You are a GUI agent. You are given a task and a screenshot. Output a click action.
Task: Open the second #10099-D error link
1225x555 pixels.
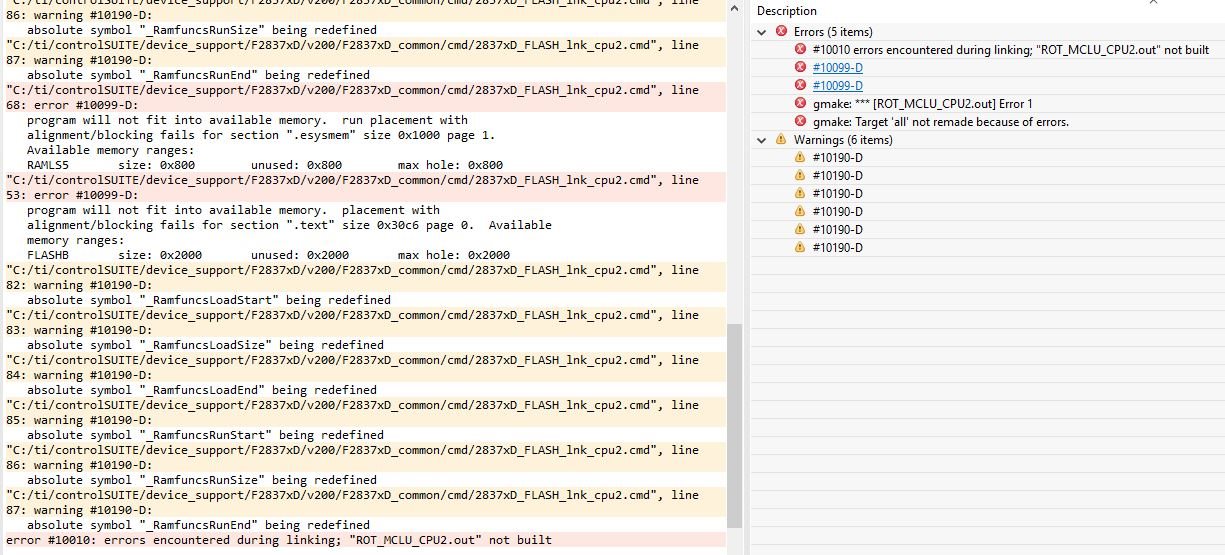tap(838, 86)
